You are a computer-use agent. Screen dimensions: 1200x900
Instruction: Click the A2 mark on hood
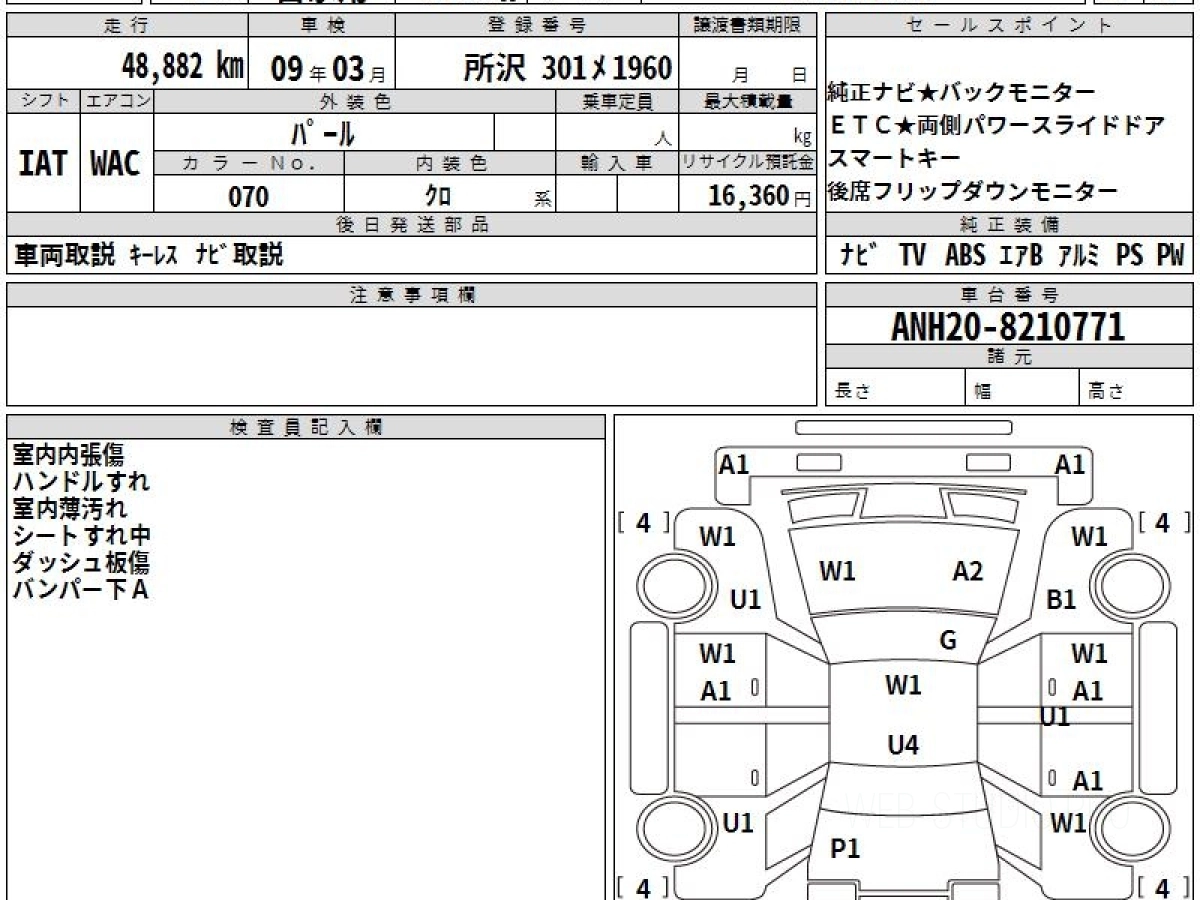coord(967,571)
